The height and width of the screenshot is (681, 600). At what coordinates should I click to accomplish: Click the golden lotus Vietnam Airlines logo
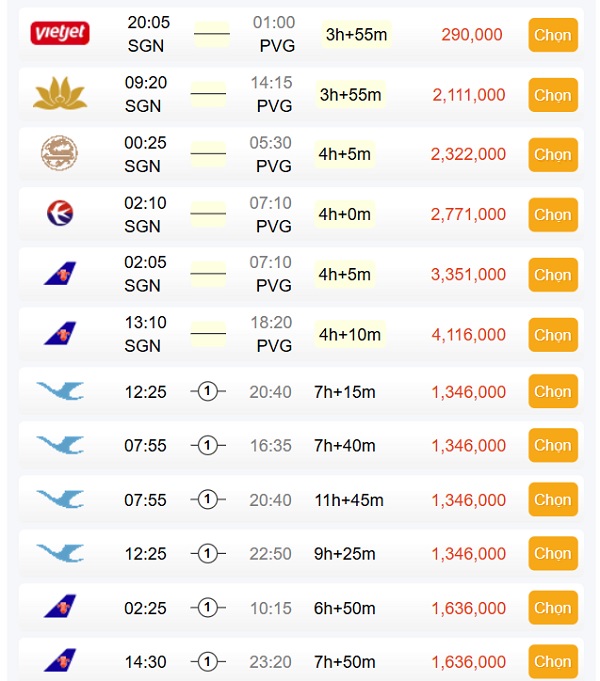(61, 95)
